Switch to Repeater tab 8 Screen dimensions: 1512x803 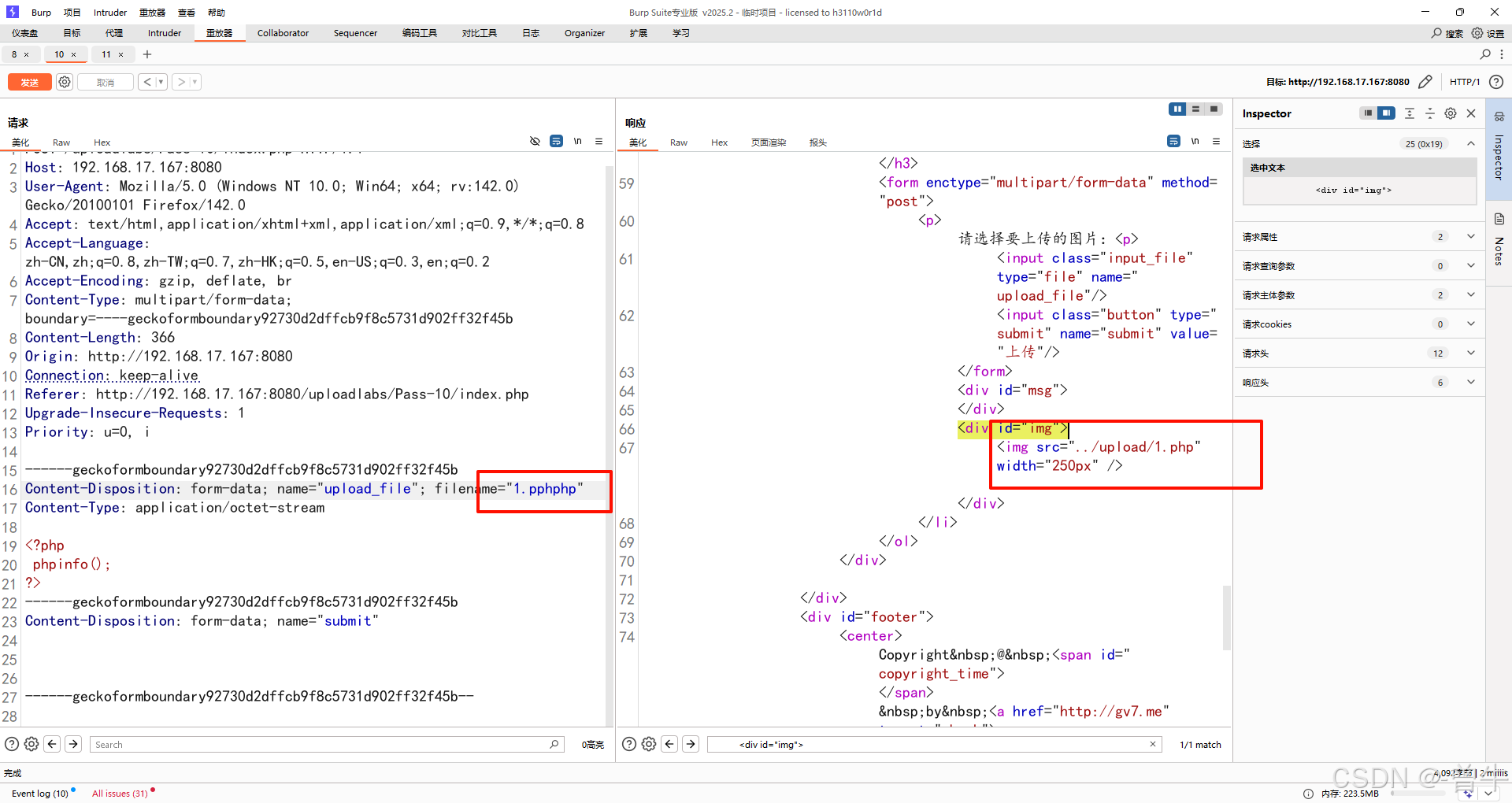point(14,54)
